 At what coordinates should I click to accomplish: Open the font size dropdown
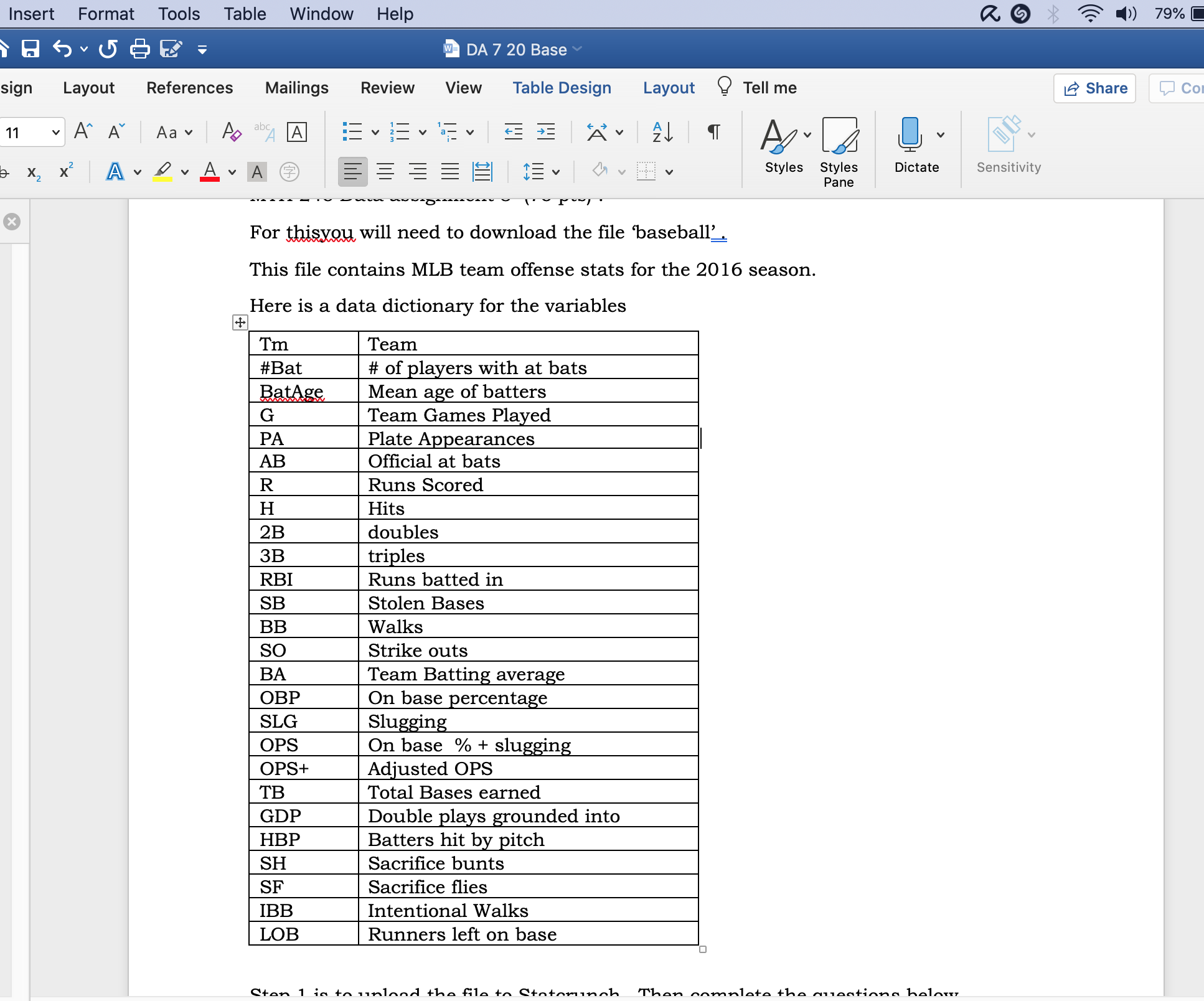point(55,132)
